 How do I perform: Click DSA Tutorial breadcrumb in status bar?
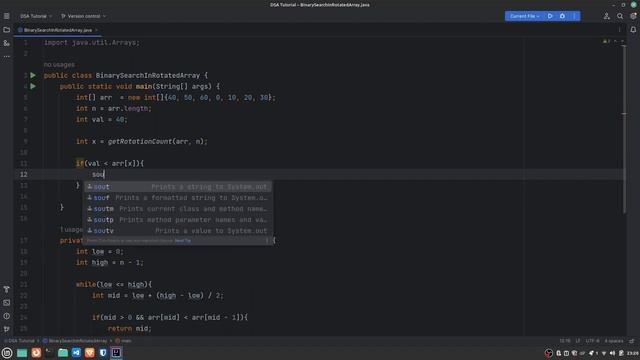(20, 340)
